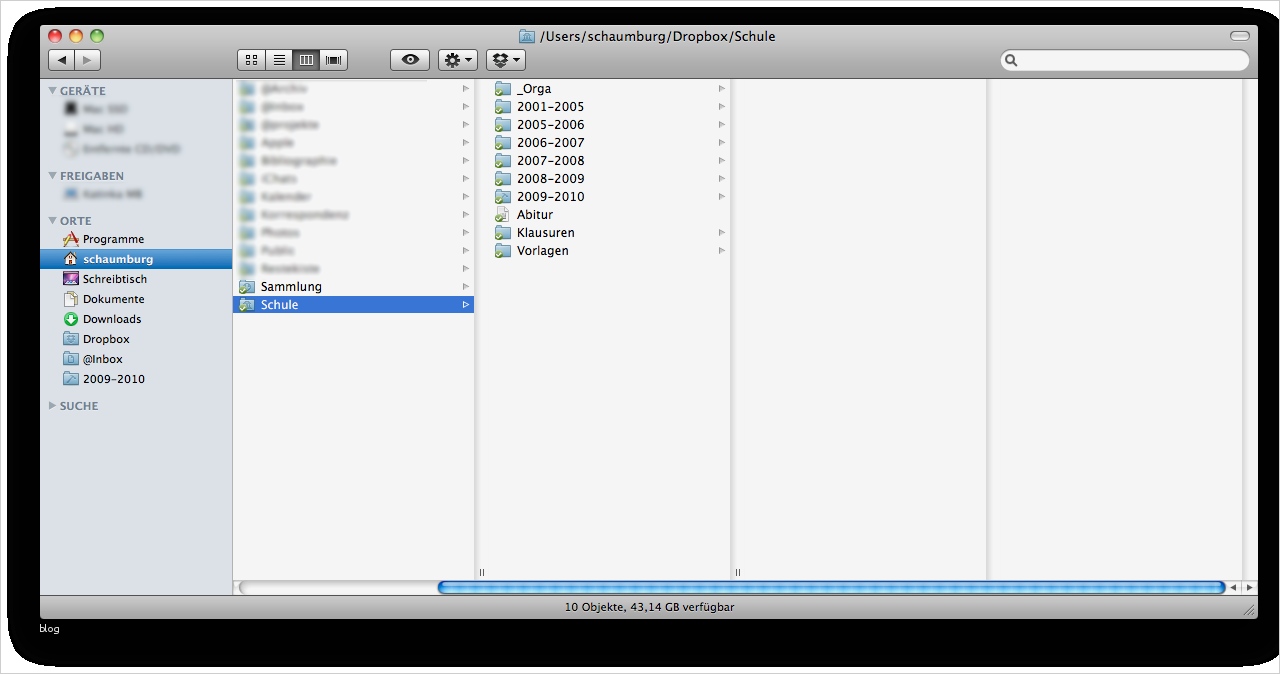1280x674 pixels.
Task: Open the Dropbox toolbar menu
Action: (506, 60)
